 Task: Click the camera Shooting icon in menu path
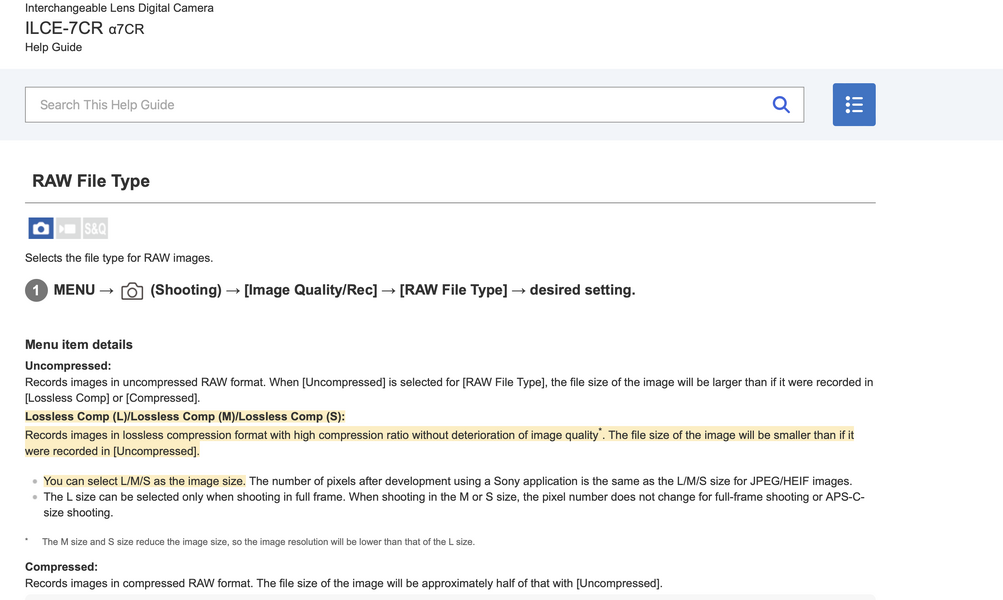[x=132, y=291]
